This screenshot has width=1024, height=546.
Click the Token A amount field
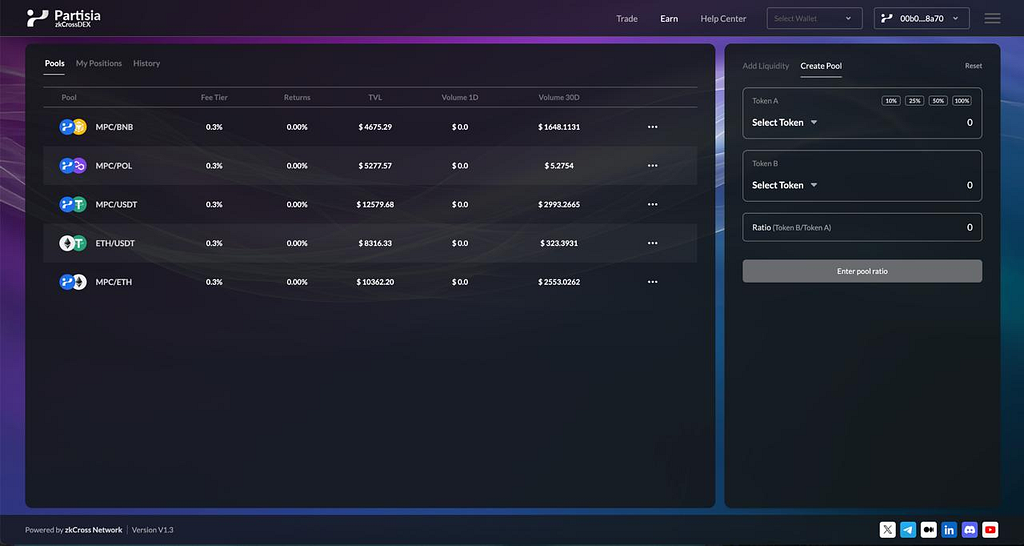(x=969, y=122)
